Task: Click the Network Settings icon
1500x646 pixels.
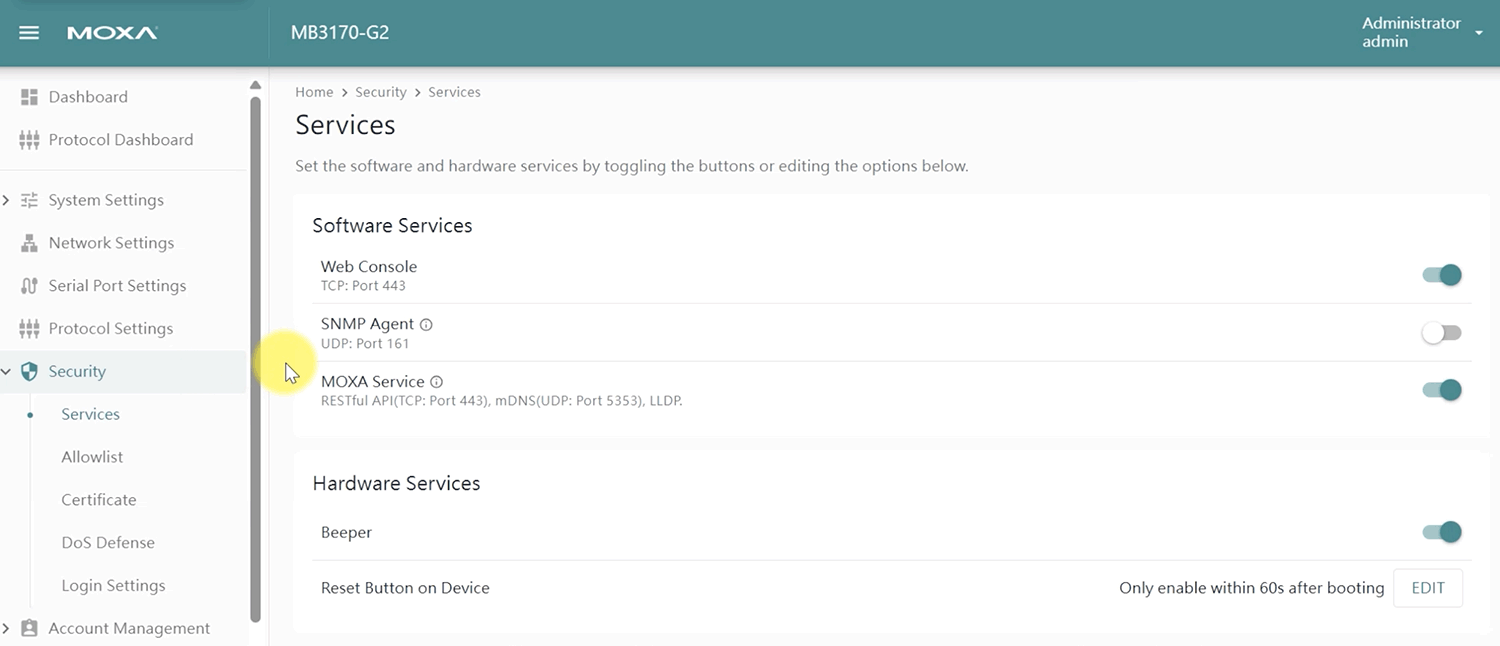Action: tap(29, 243)
